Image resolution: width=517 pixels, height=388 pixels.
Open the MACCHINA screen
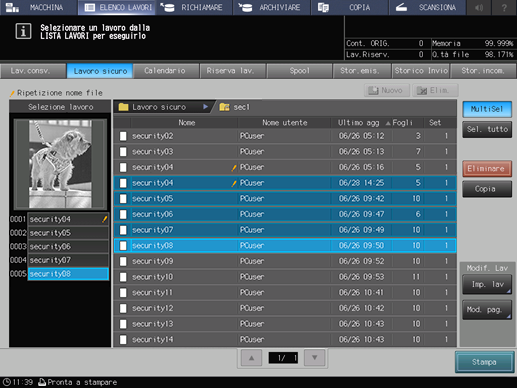tap(38, 7)
